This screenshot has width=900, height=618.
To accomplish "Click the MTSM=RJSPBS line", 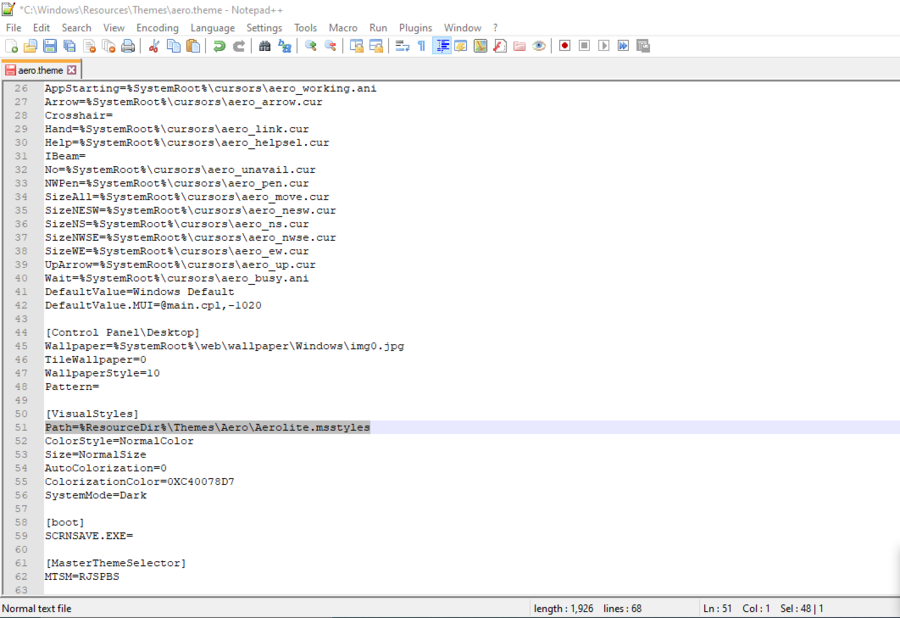I will click(x=82, y=577).
